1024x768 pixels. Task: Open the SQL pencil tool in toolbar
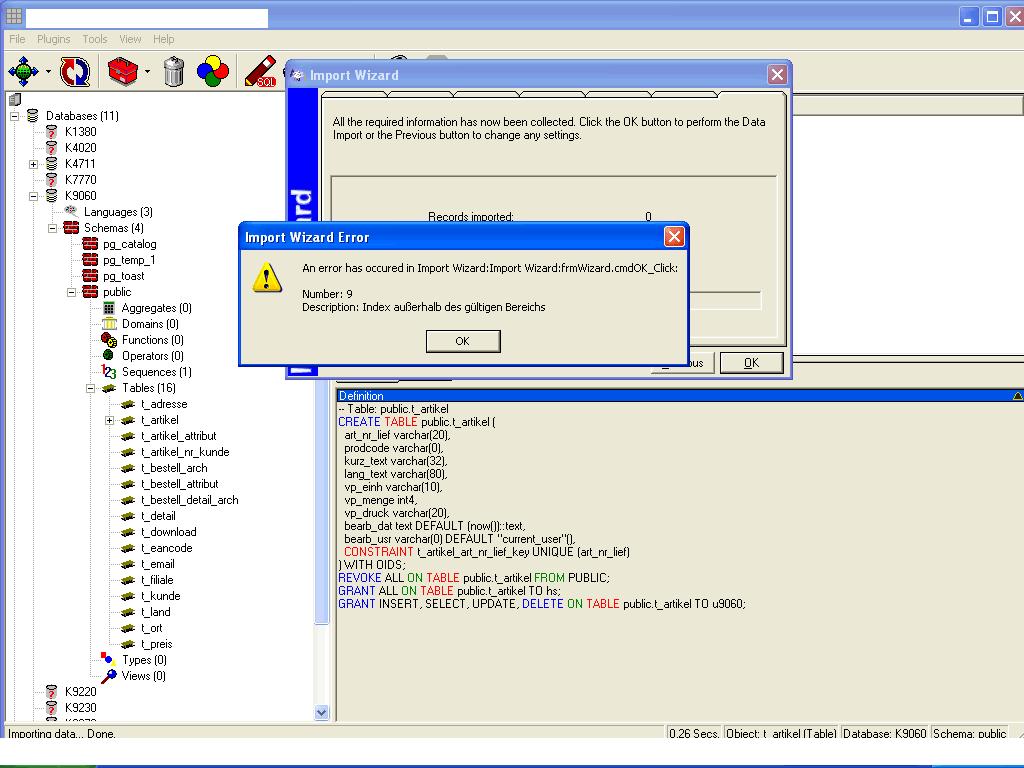click(260, 71)
